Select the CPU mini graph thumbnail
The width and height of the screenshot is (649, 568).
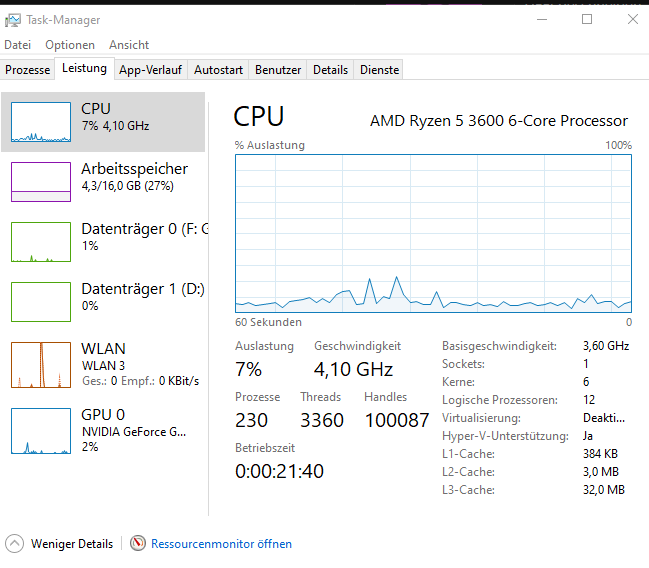(40, 122)
